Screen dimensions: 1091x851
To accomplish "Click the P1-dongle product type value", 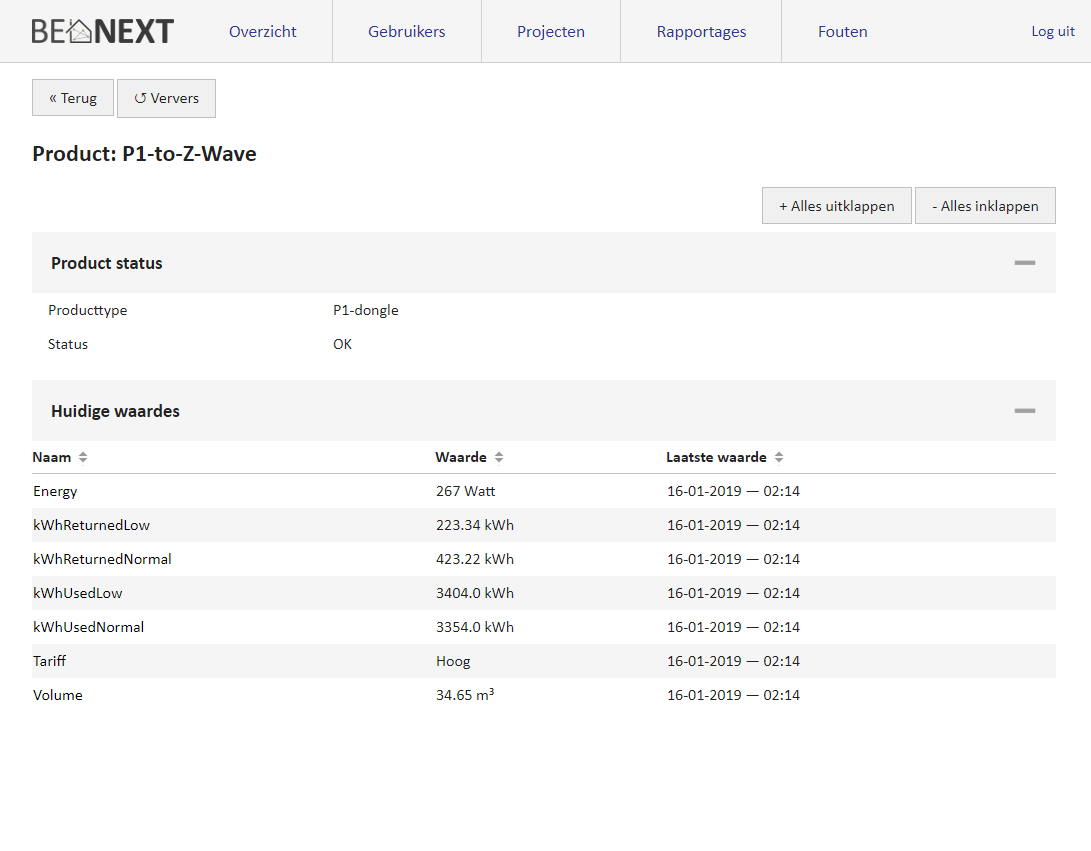I will 365,310.
